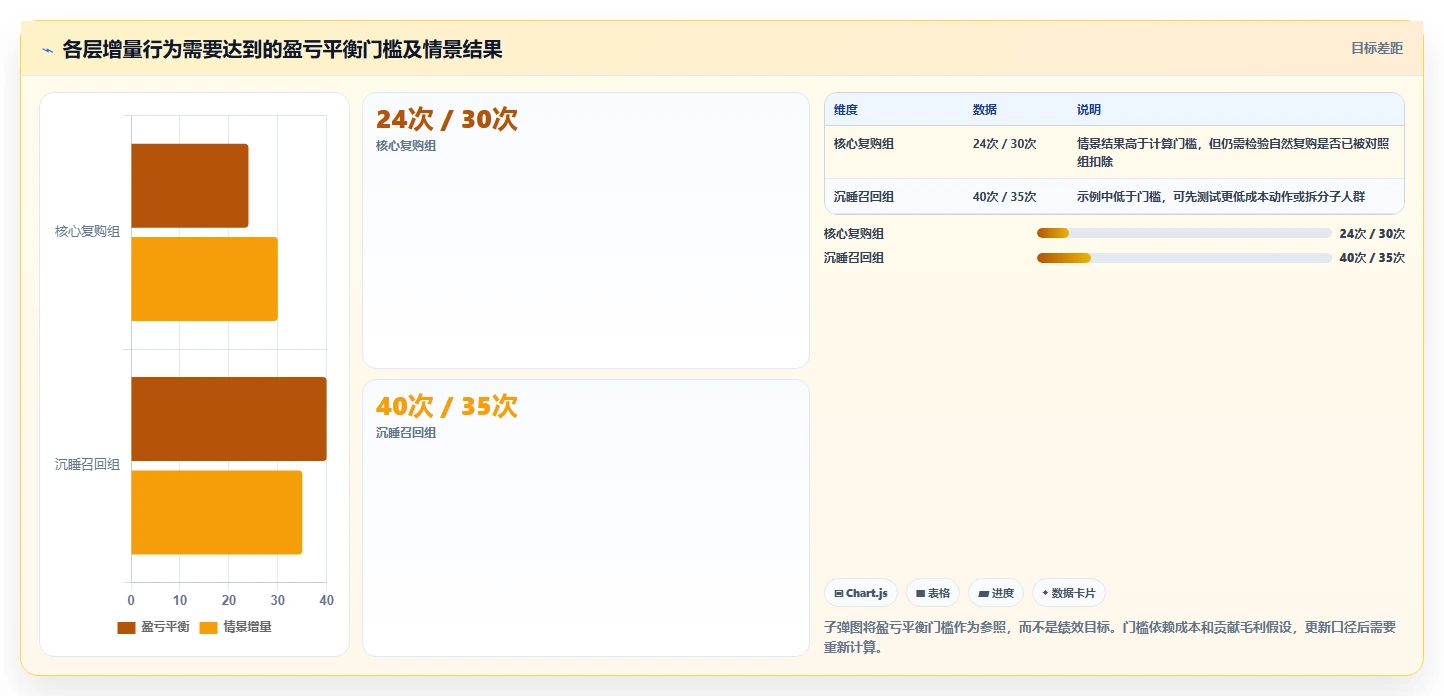Select the 进度 chip
This screenshot has width=1444, height=696.
[x=996, y=593]
